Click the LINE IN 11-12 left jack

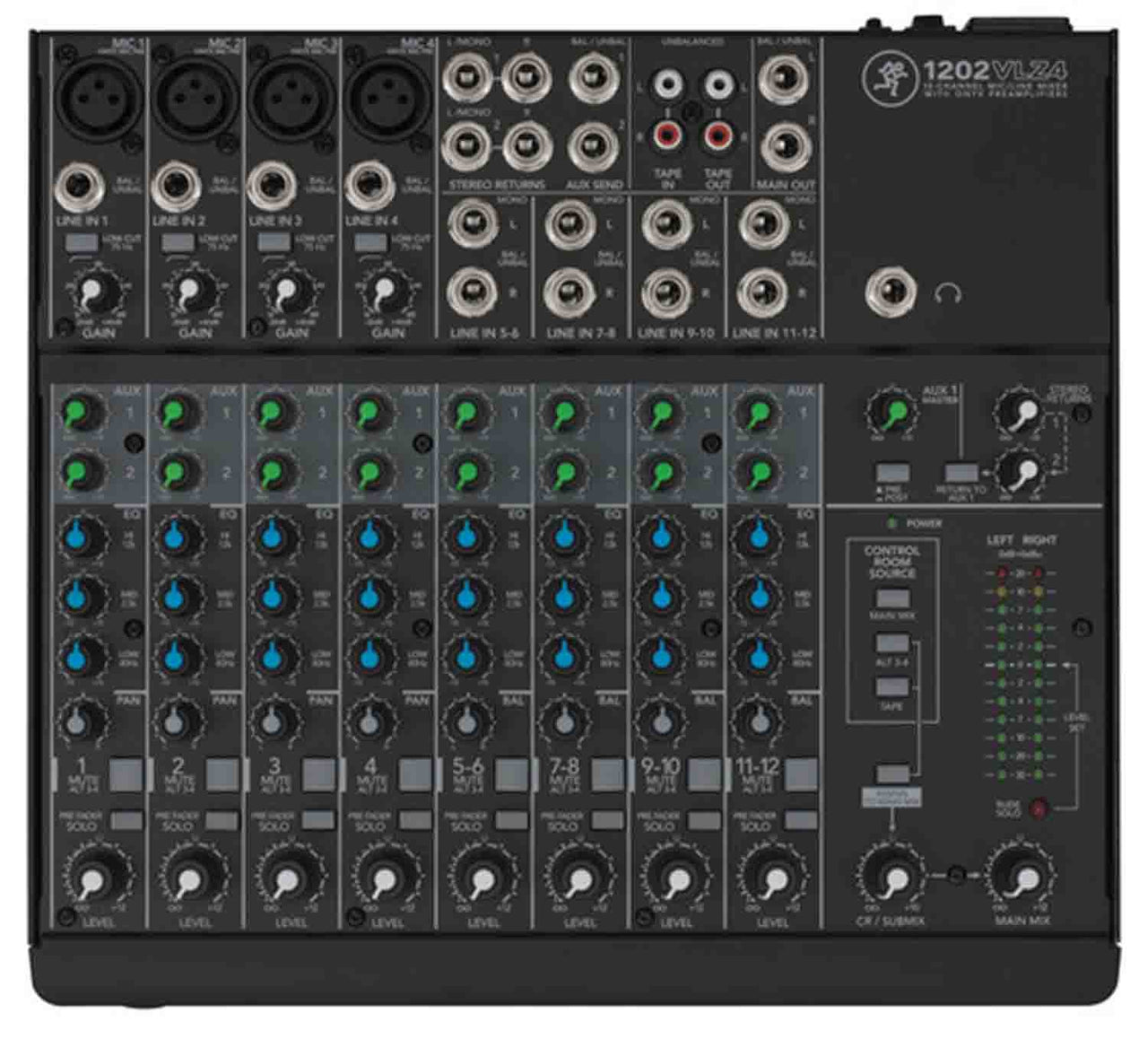(x=762, y=223)
